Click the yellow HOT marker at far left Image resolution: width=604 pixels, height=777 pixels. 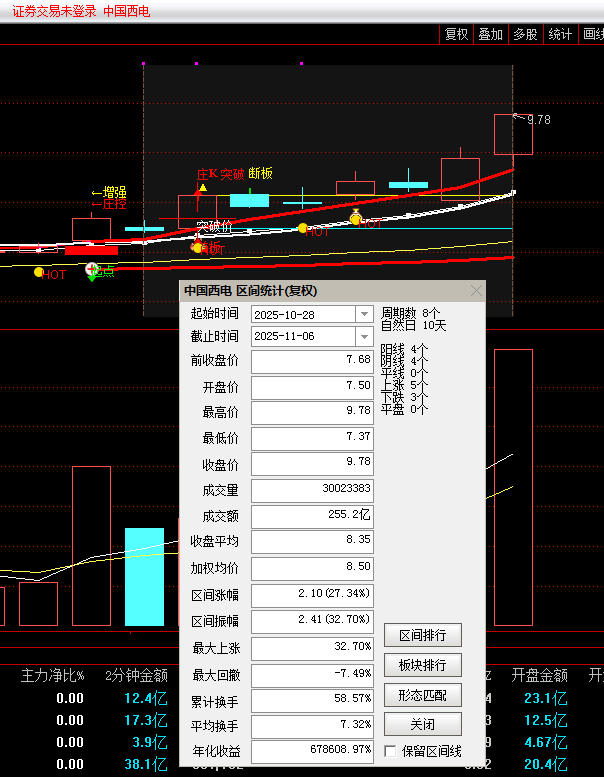point(39,271)
